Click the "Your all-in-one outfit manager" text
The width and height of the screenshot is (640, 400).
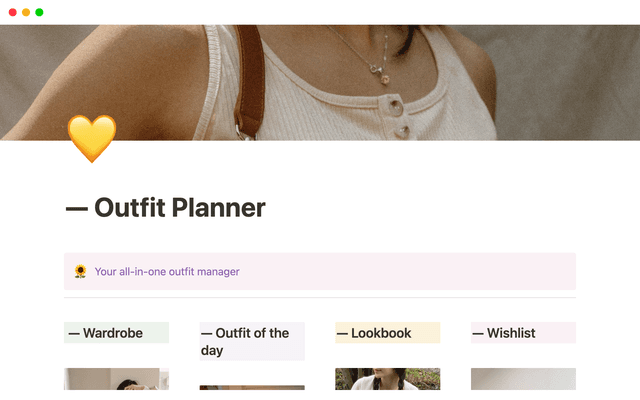coord(167,271)
